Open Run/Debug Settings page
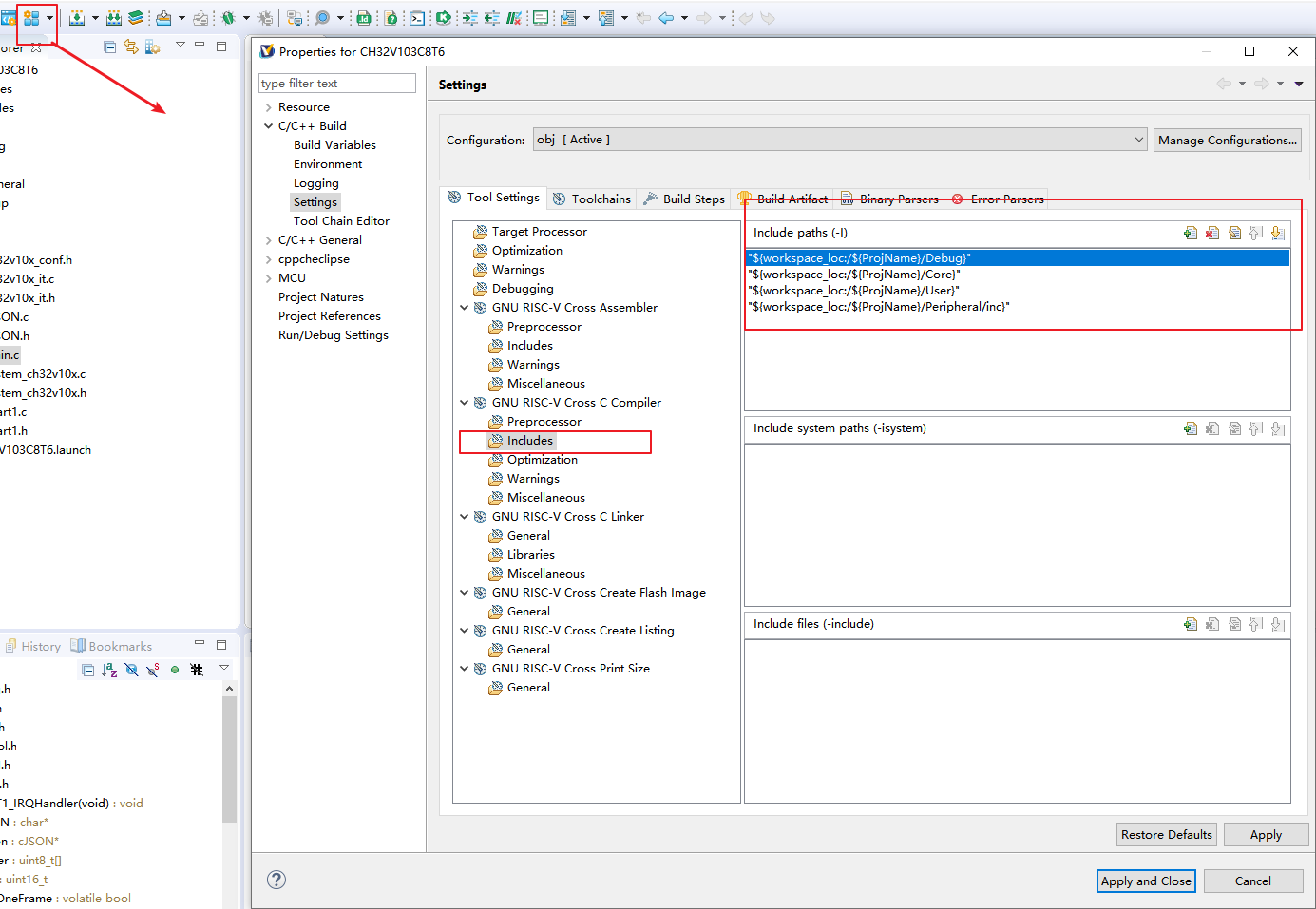Viewport: 1316px width, 909px height. [333, 335]
